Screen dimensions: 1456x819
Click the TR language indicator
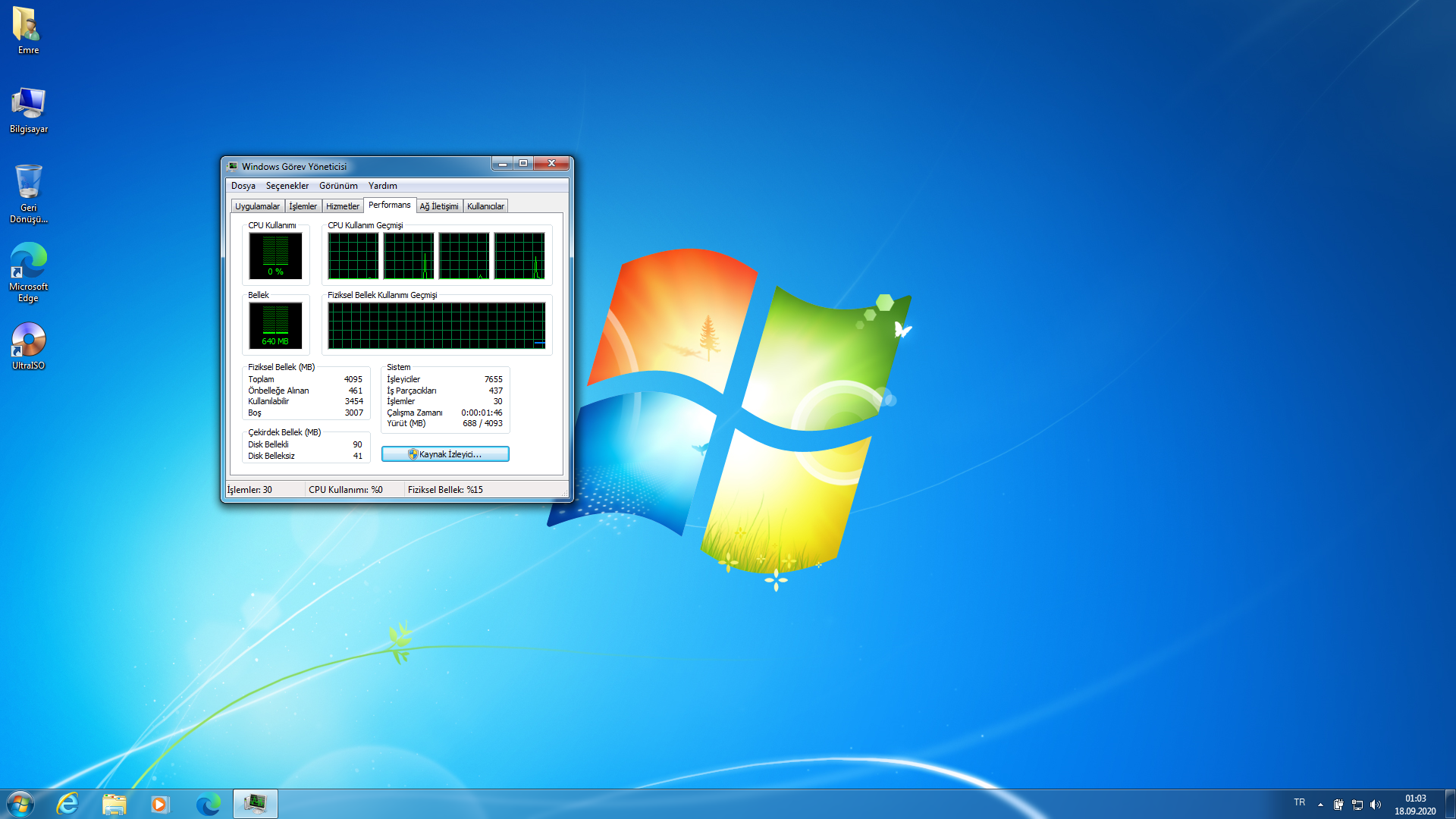point(1300,802)
